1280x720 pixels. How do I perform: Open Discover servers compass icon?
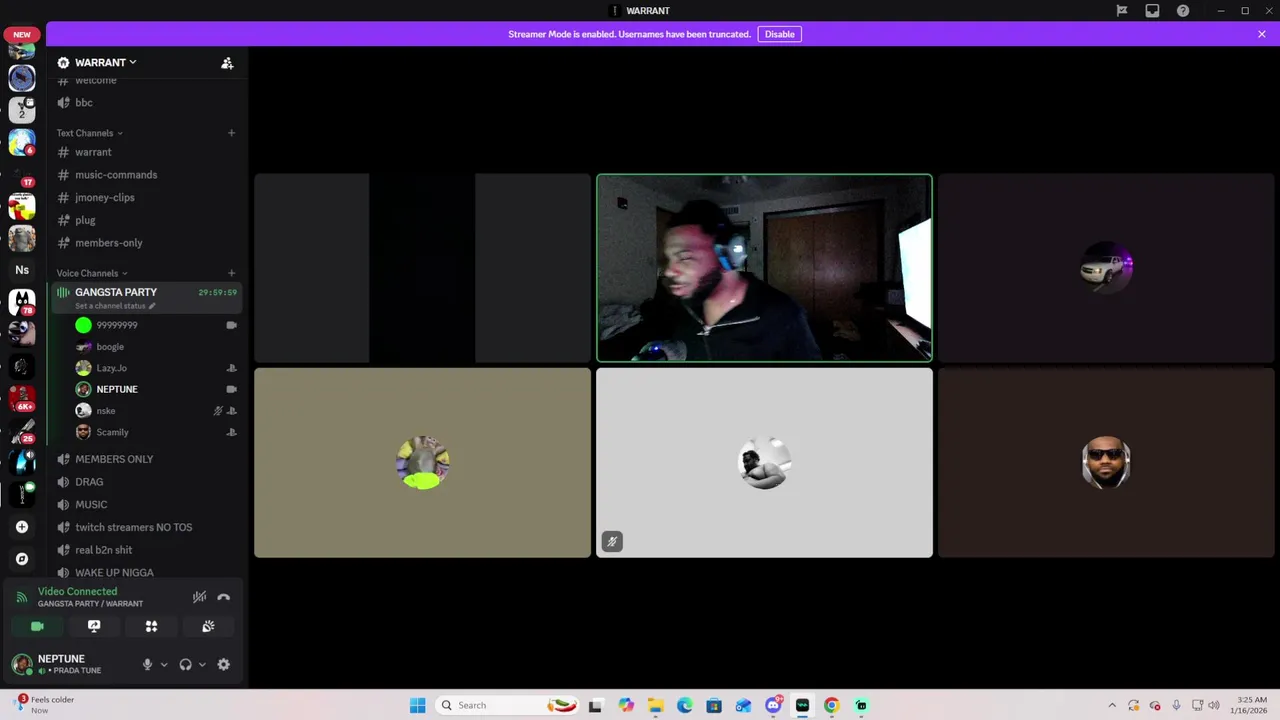pos(22,559)
